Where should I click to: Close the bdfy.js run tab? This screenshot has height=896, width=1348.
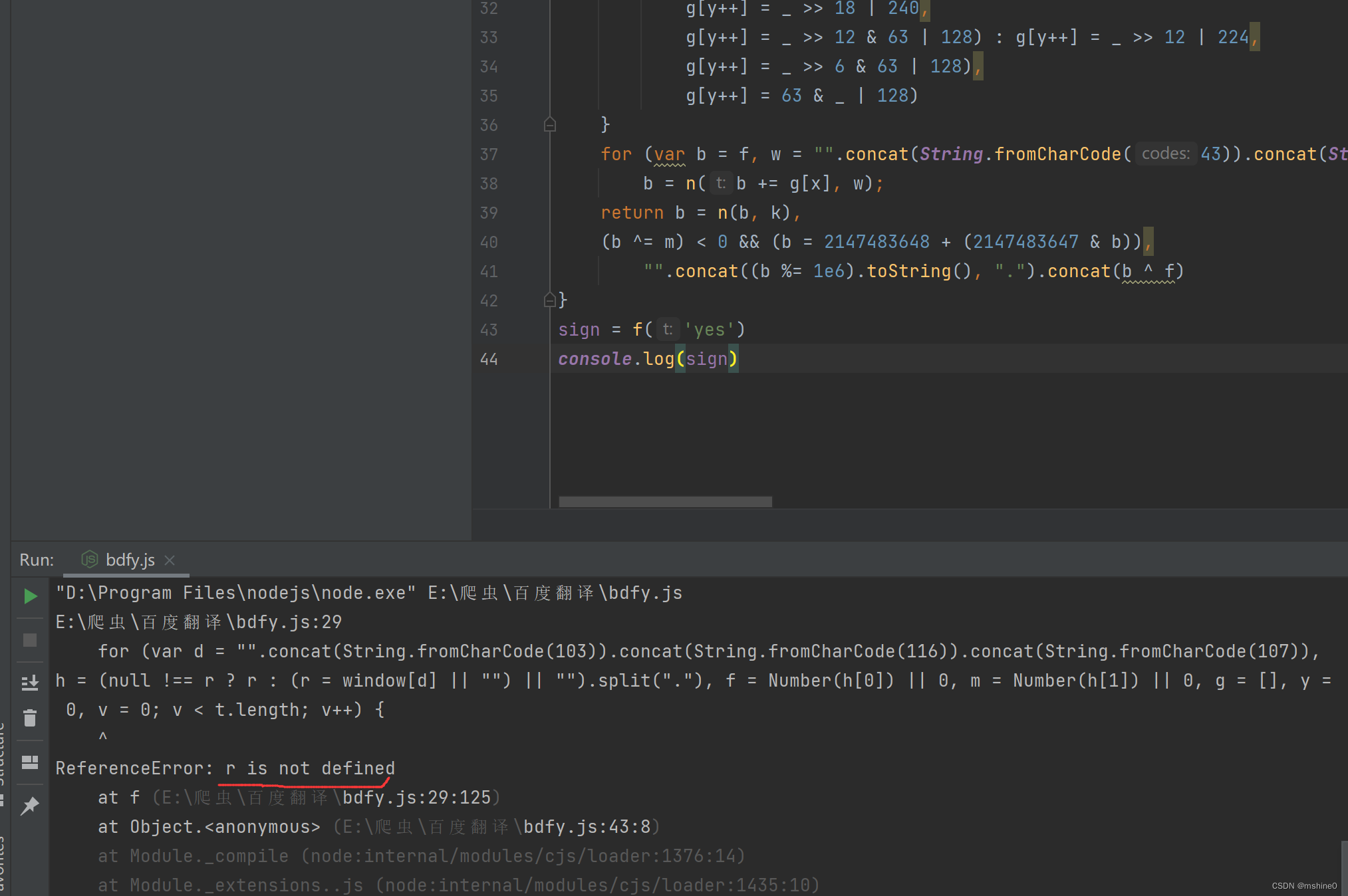pyautogui.click(x=170, y=560)
